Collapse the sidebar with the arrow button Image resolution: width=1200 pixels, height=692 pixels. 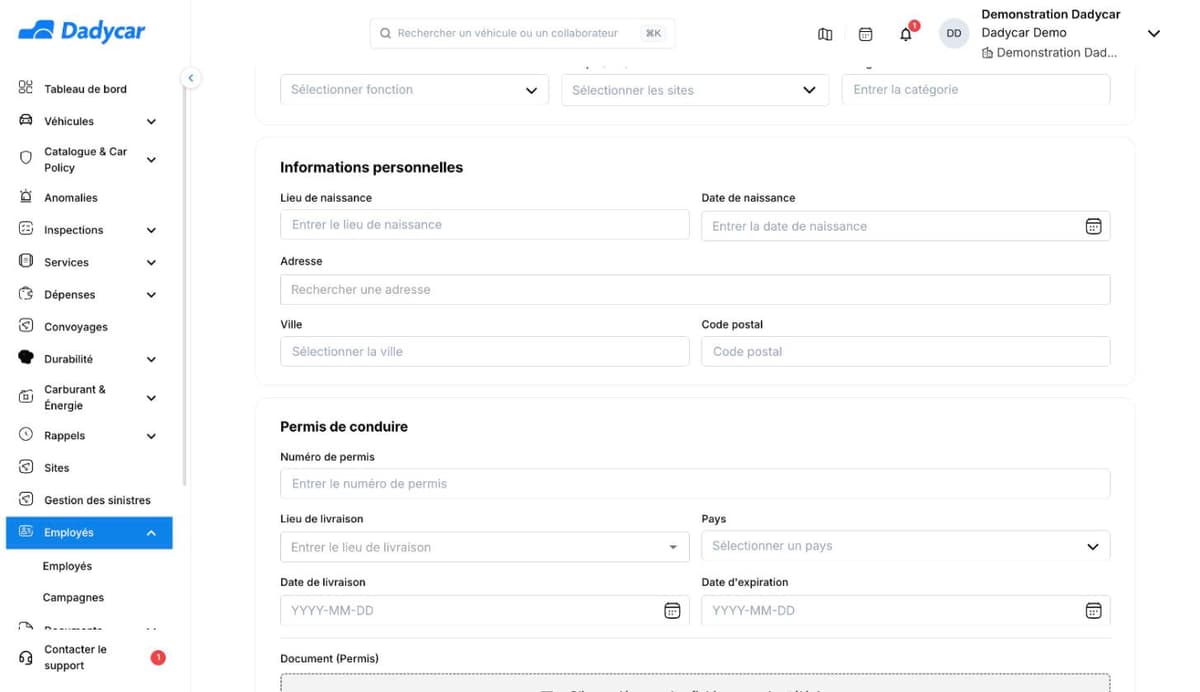[x=190, y=78]
